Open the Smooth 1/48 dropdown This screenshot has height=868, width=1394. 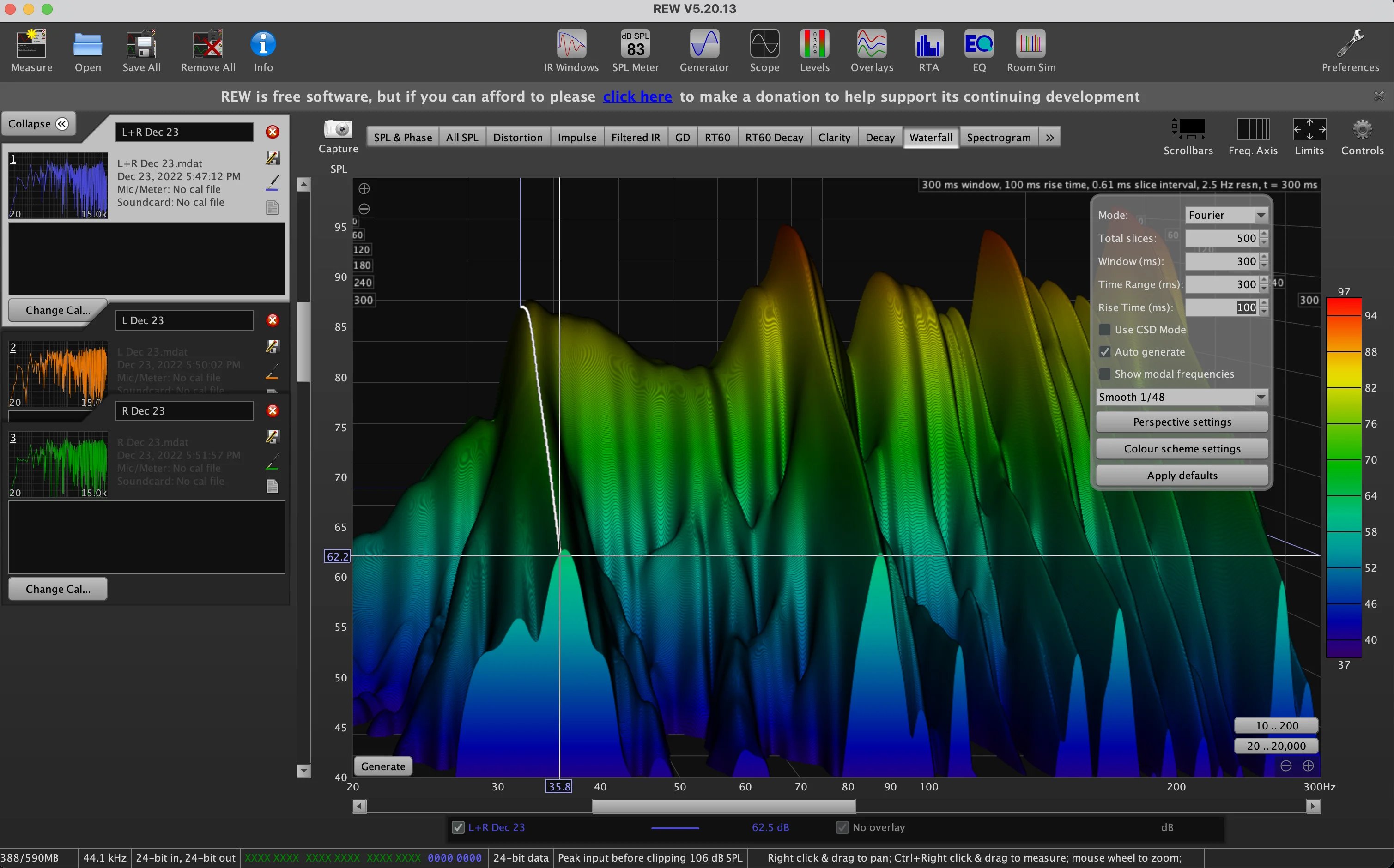point(1182,397)
